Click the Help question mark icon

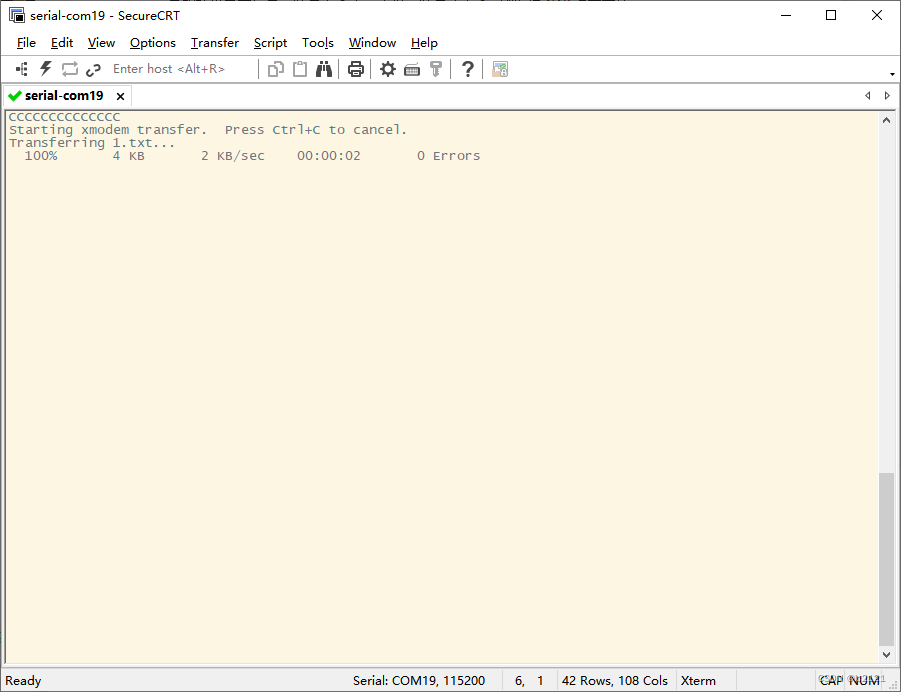pos(467,69)
